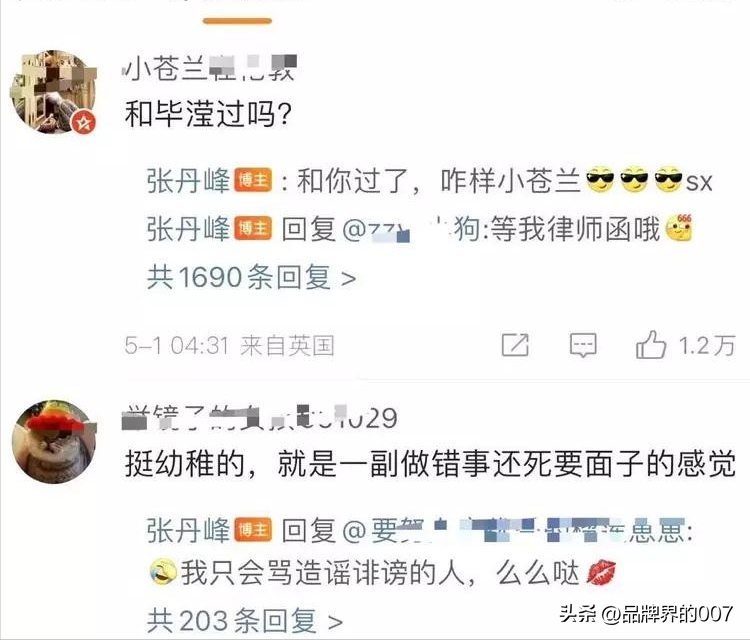Open 张丹峰 profile in the bottom reply
The height and width of the screenshot is (640, 750).
coord(188,530)
